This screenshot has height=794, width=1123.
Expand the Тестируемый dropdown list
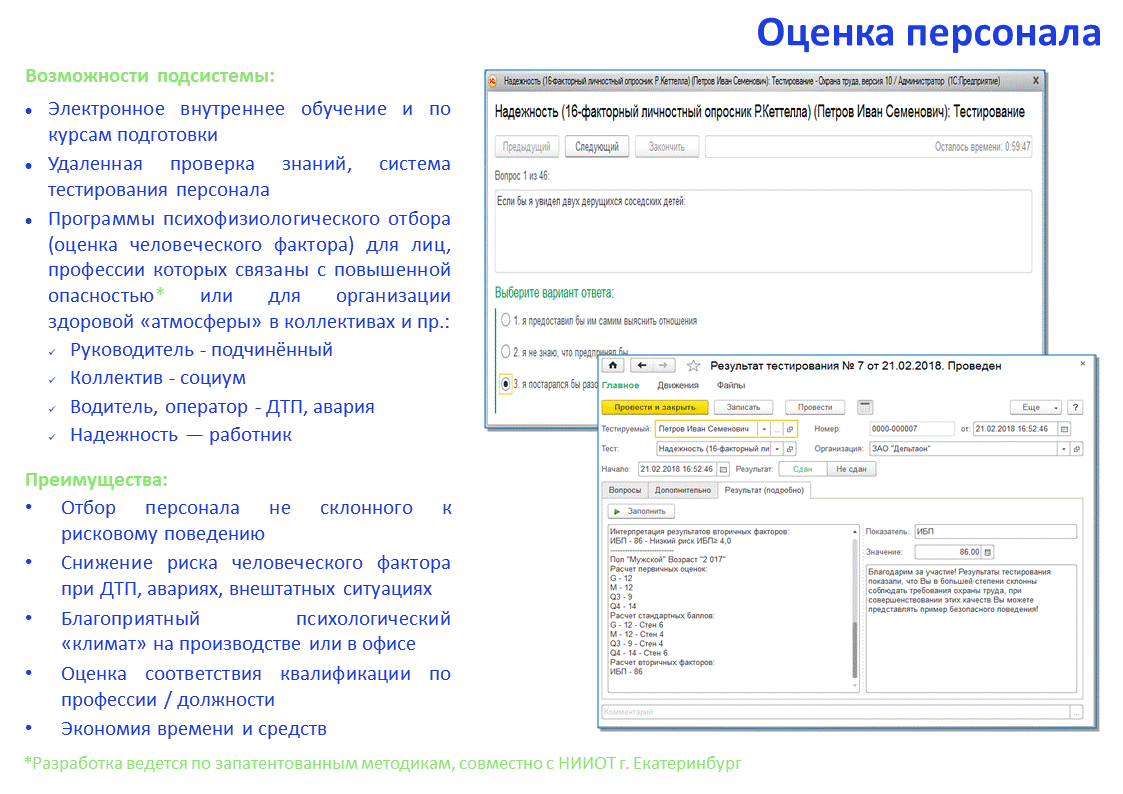[x=764, y=429]
